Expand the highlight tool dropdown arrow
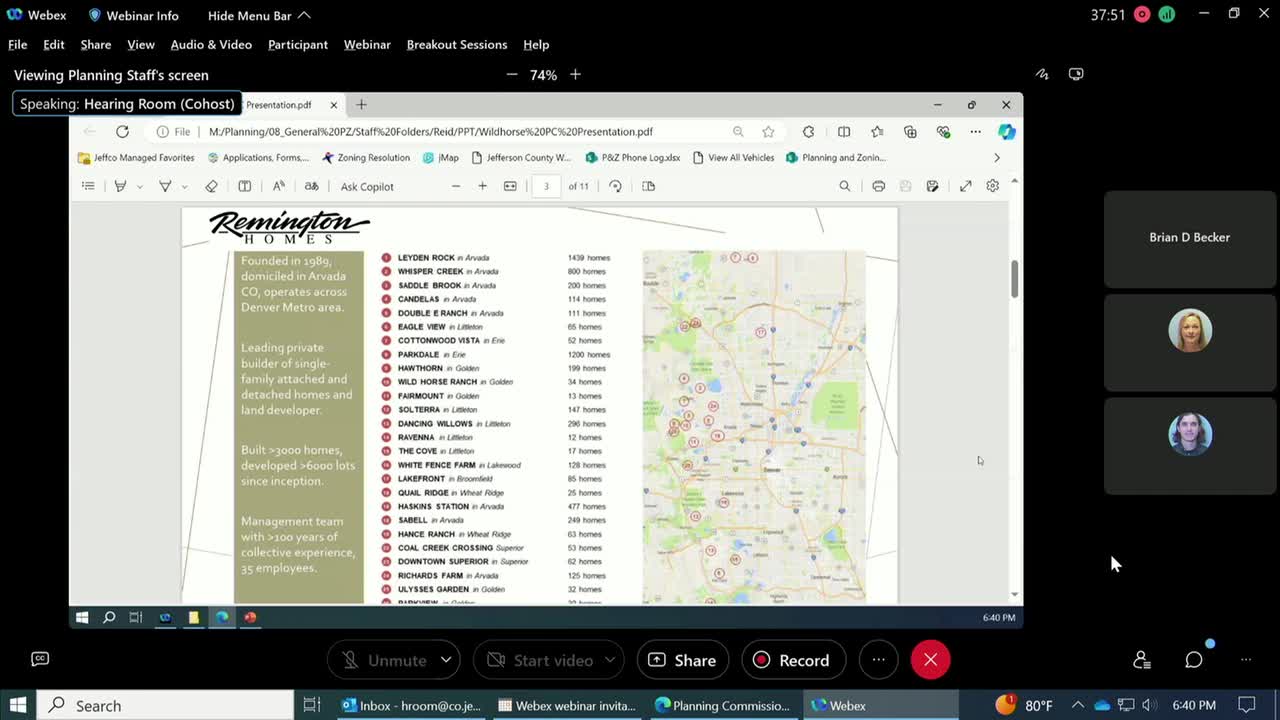1280x720 pixels. click(x=139, y=187)
